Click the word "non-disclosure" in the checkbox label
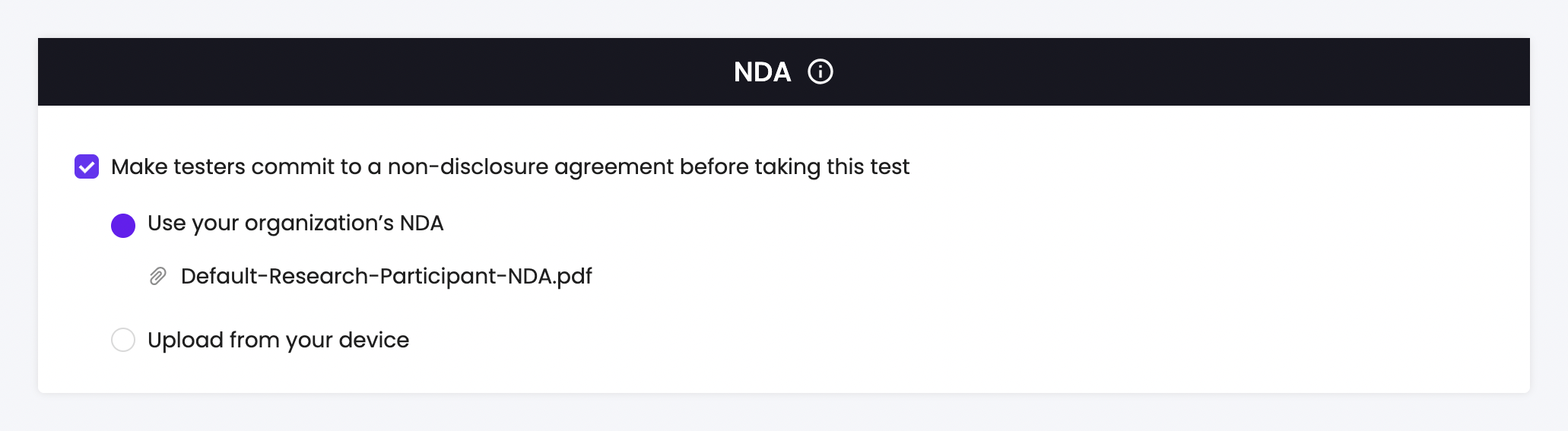Screen dimensions: 1568x431 468,166
